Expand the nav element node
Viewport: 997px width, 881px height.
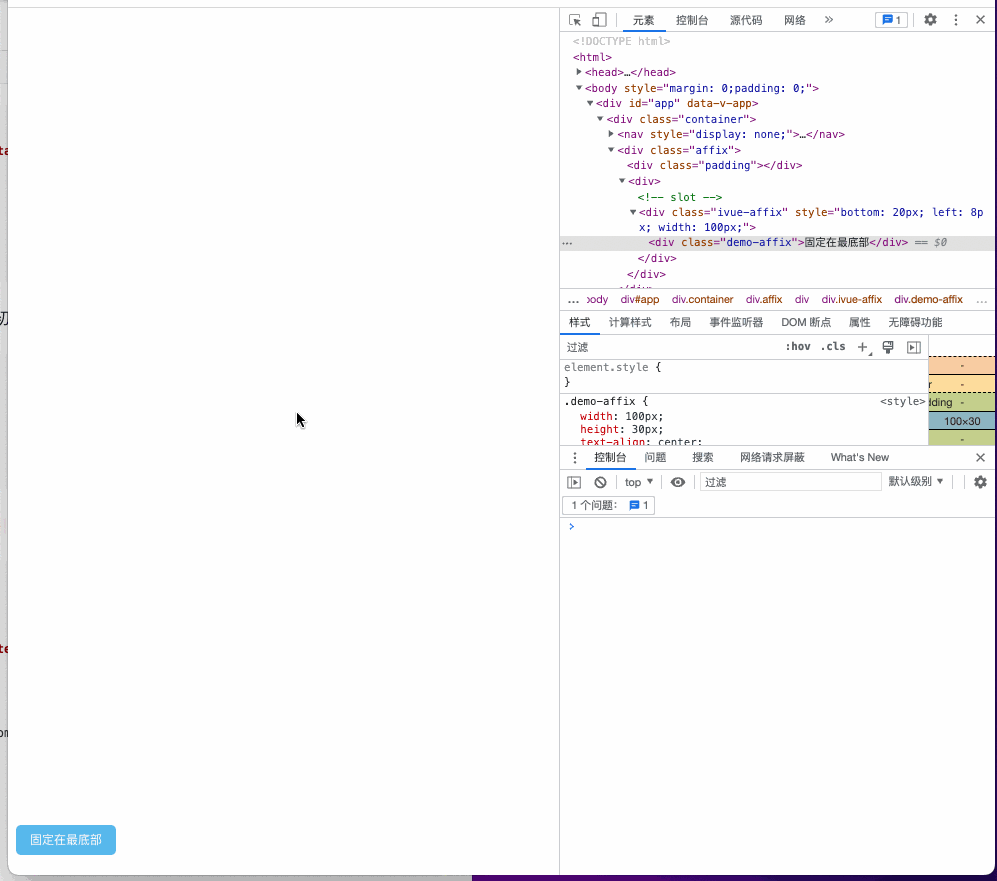click(610, 134)
